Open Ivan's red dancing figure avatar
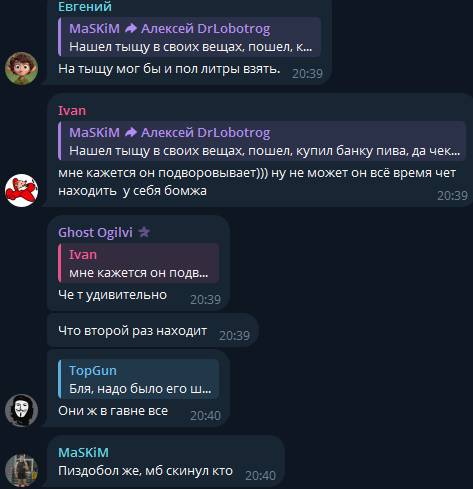Screen dimensions: 473x489 point(21,190)
